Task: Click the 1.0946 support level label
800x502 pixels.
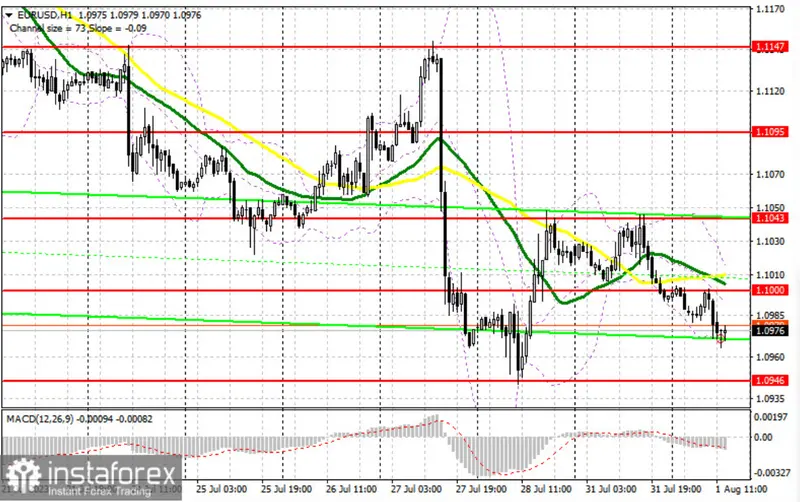Action: tap(770, 381)
